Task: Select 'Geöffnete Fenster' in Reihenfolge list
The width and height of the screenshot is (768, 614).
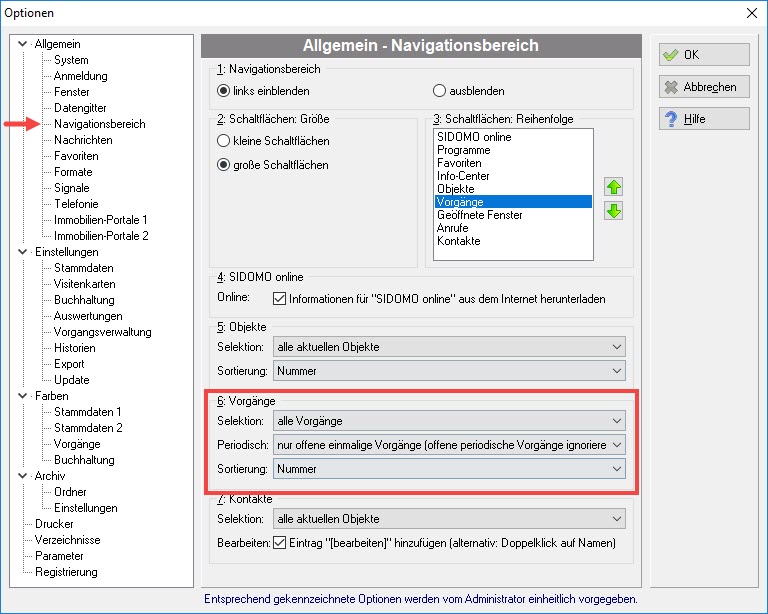Action: coord(480,214)
